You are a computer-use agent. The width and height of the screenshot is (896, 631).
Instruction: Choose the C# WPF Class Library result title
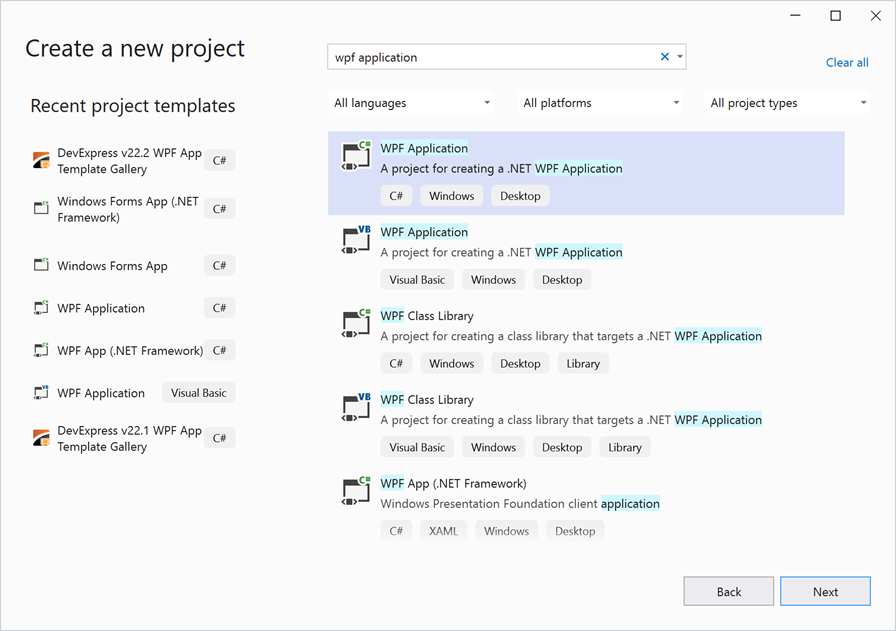click(427, 316)
